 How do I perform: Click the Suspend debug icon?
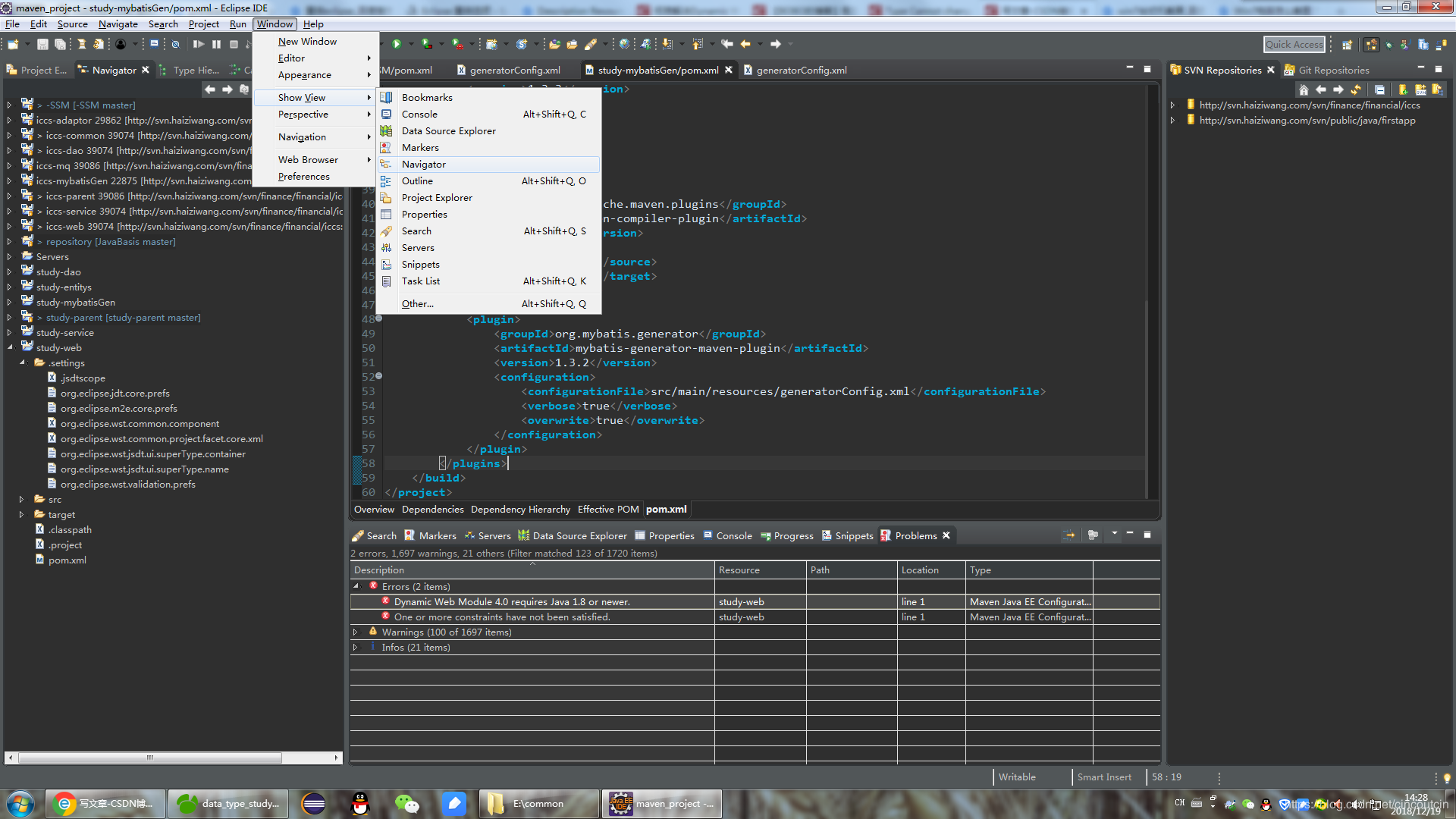pyautogui.click(x=217, y=44)
